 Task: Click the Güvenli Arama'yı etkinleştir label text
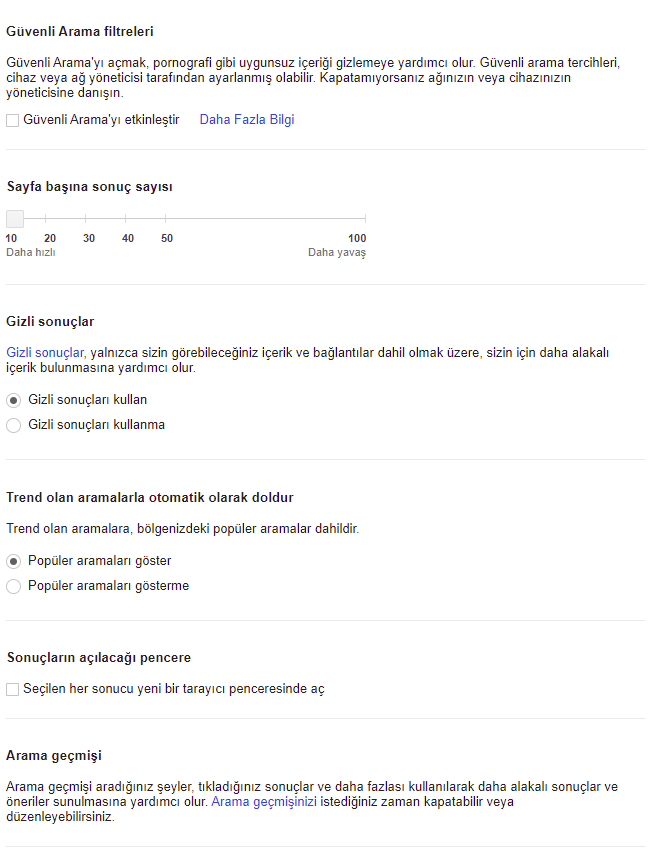(101, 120)
